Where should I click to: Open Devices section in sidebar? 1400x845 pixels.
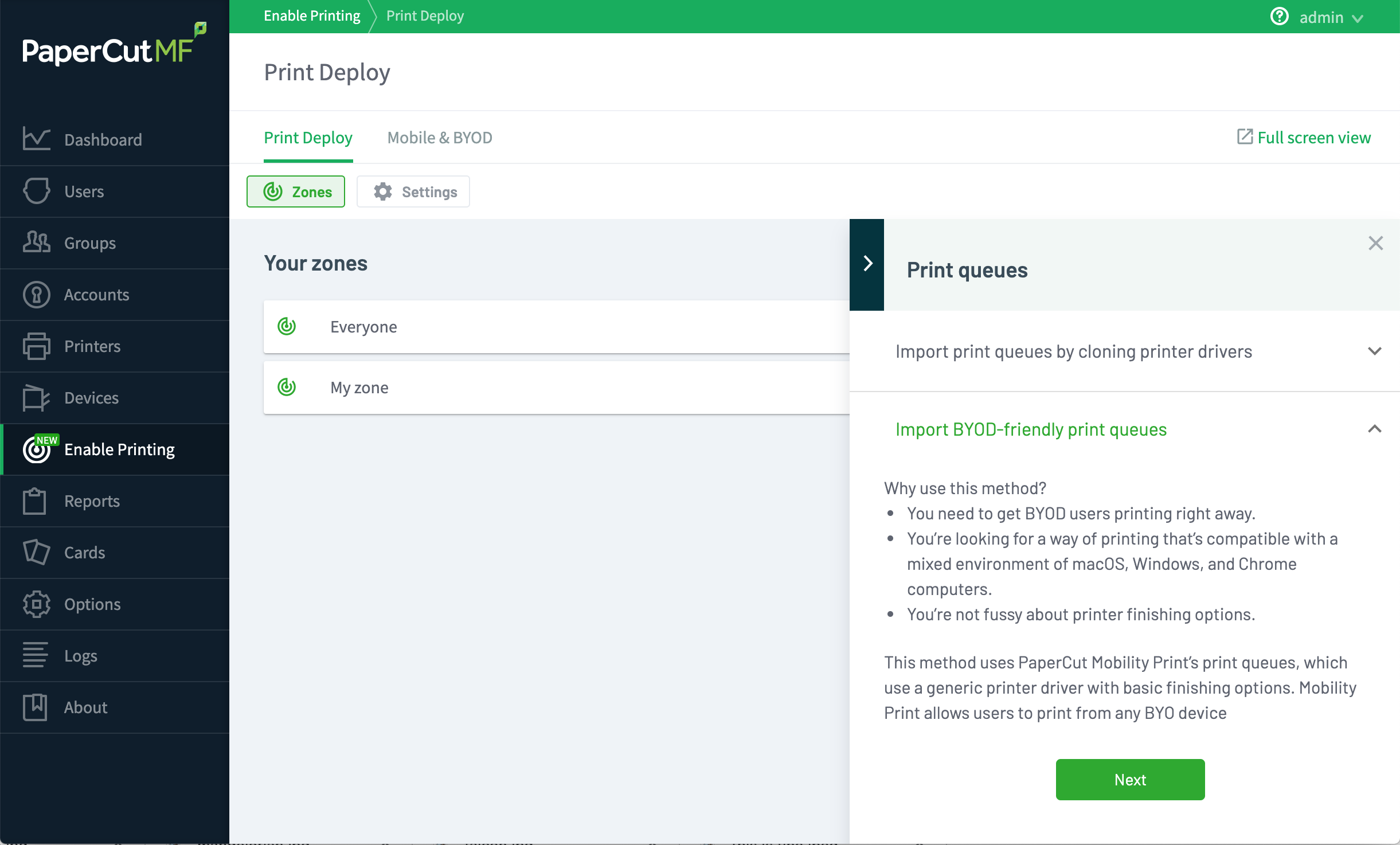pos(115,397)
